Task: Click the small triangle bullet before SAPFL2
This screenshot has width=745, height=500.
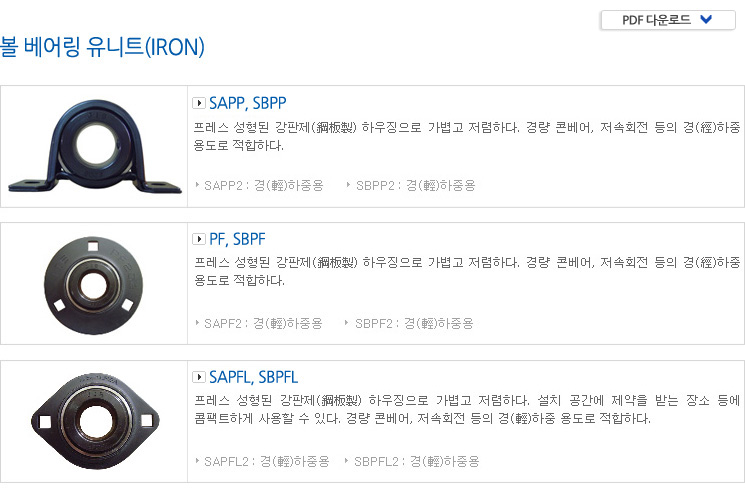Action: pyautogui.click(x=197, y=461)
